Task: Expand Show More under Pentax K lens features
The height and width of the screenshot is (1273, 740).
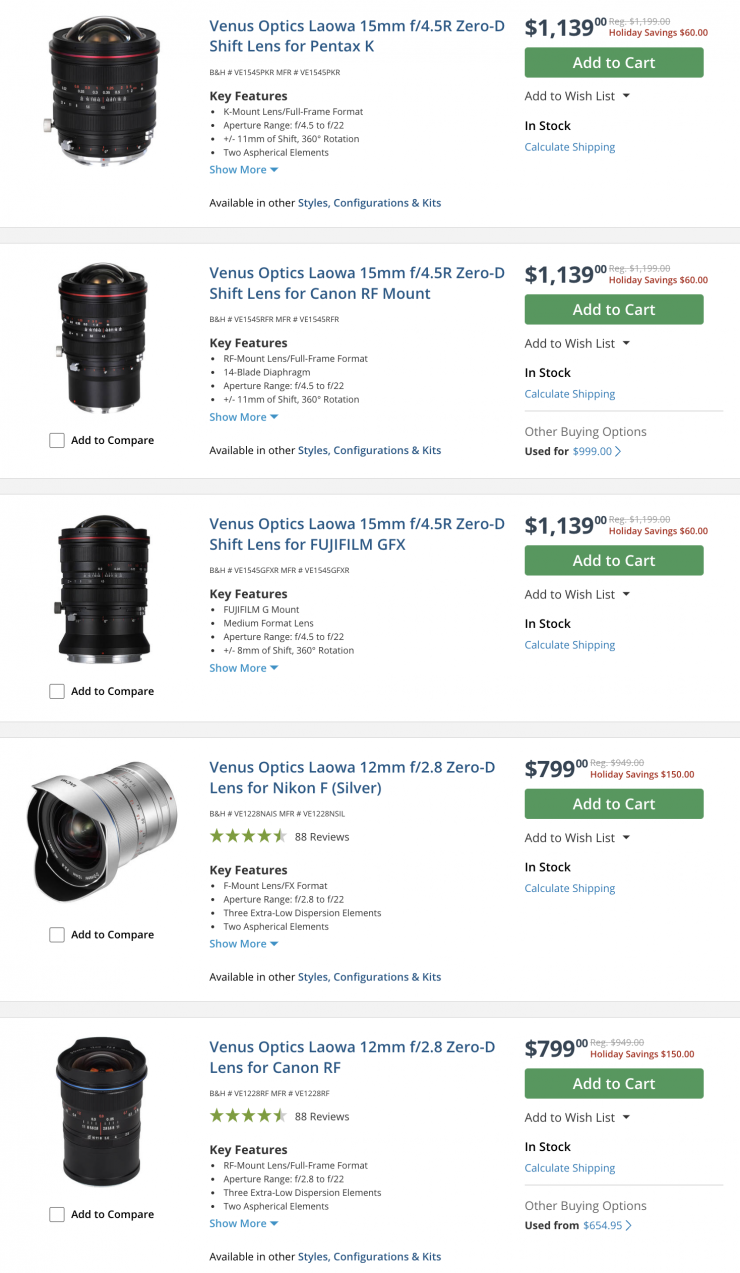Action: point(243,170)
